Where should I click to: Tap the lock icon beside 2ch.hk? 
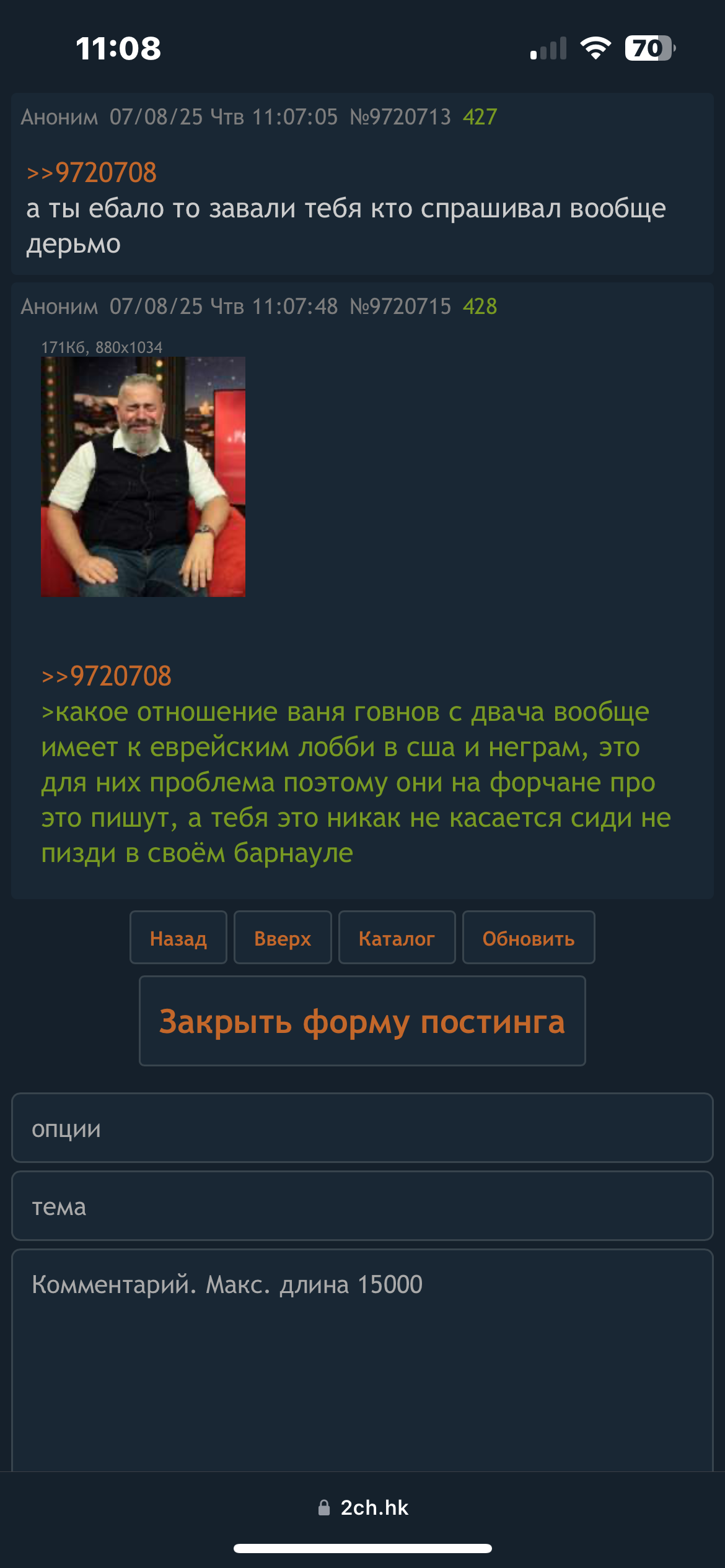pos(323,1507)
